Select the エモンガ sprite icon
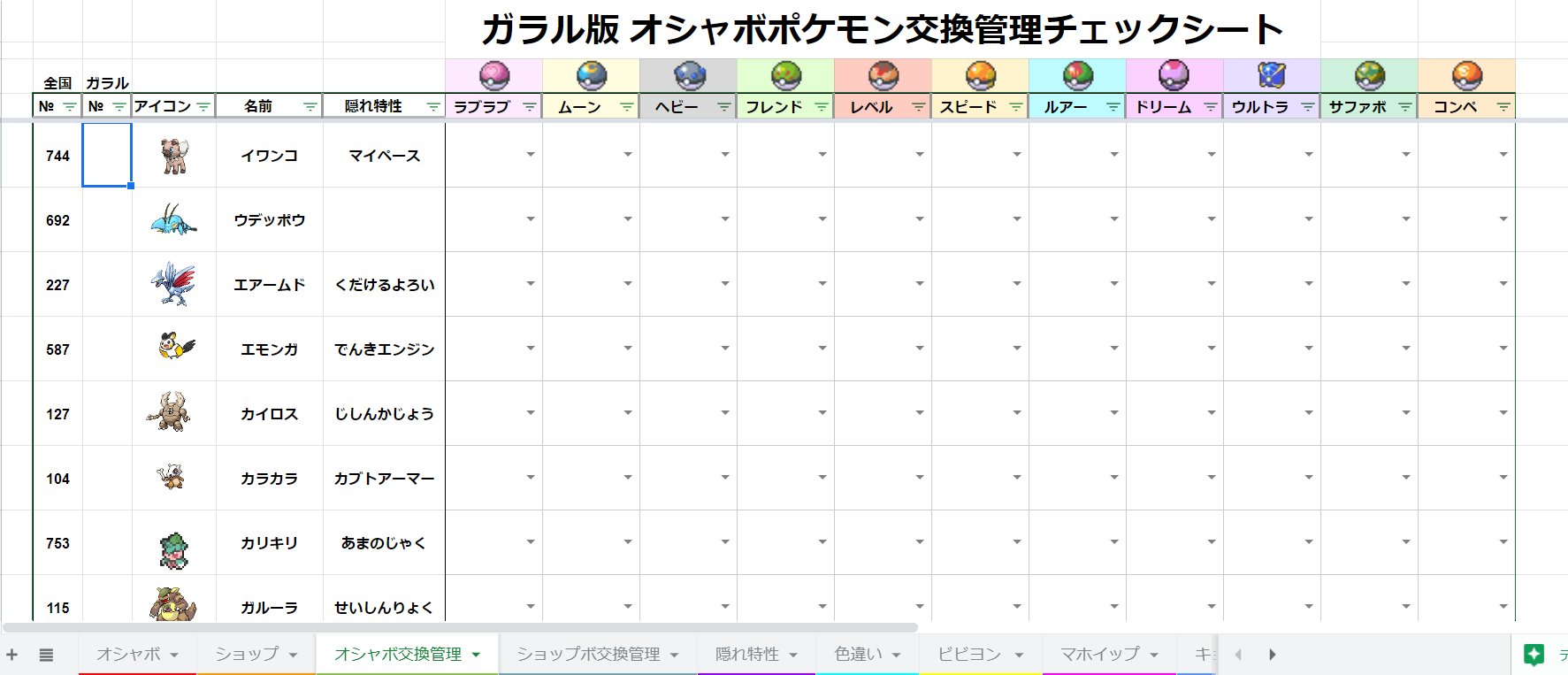 pos(176,347)
